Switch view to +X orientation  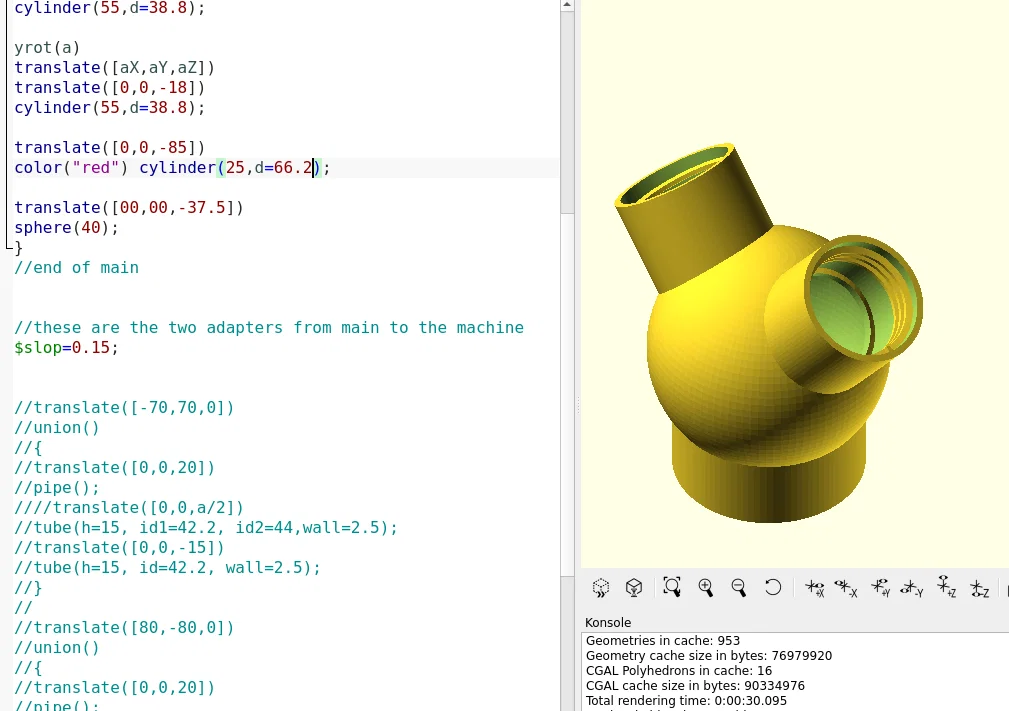pyautogui.click(x=815, y=587)
